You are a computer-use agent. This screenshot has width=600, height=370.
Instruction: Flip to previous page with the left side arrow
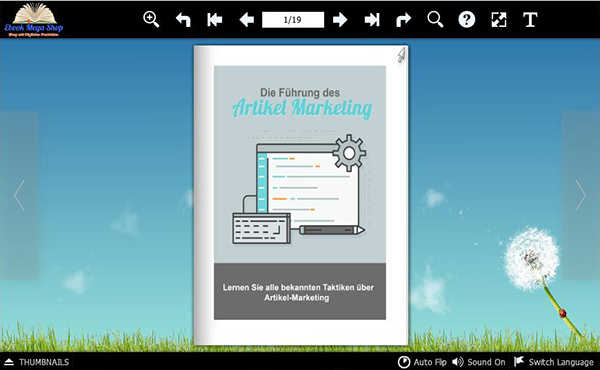tap(19, 195)
